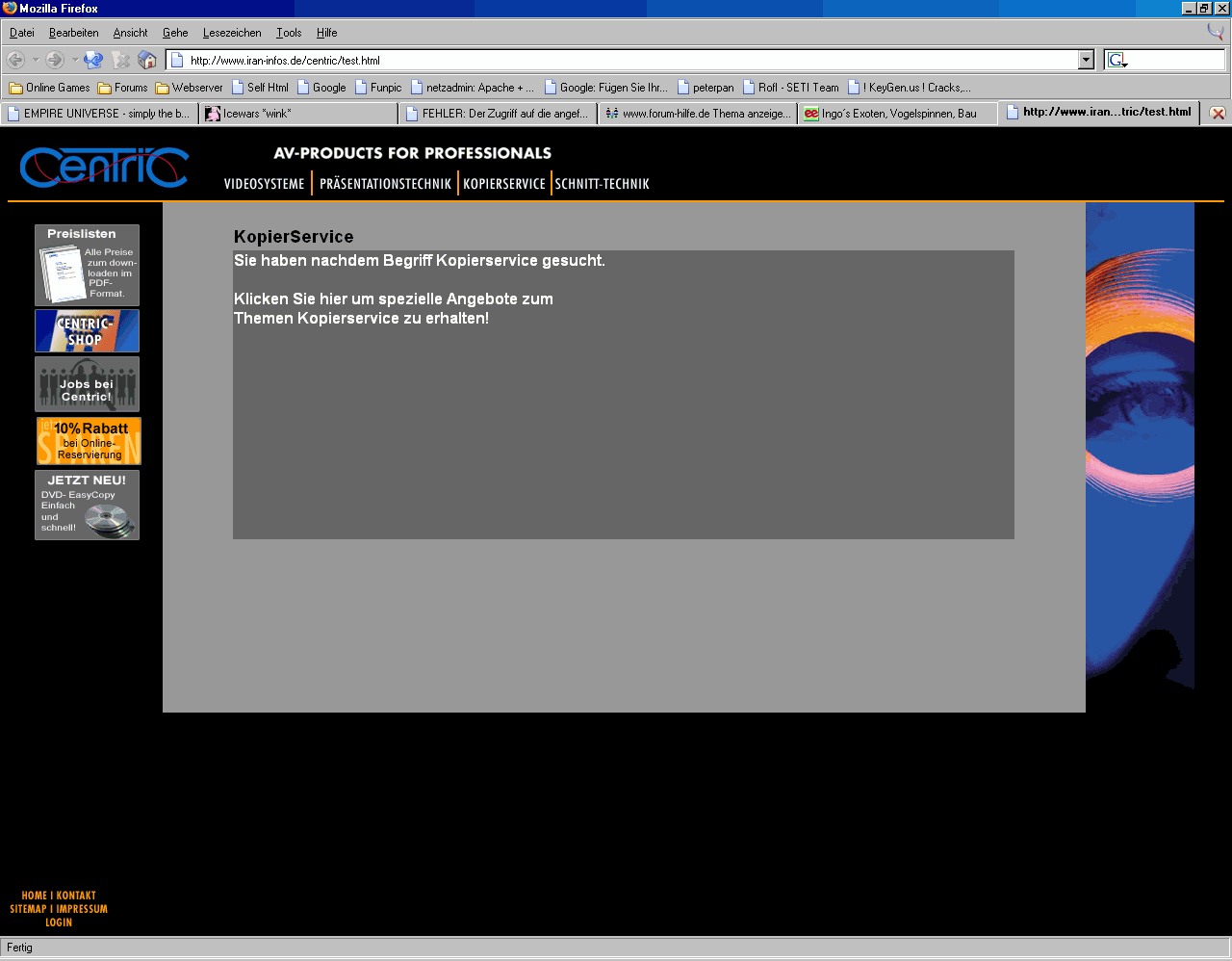Switch to the EMPIRE UNIVERSE tab

pyautogui.click(x=99, y=114)
